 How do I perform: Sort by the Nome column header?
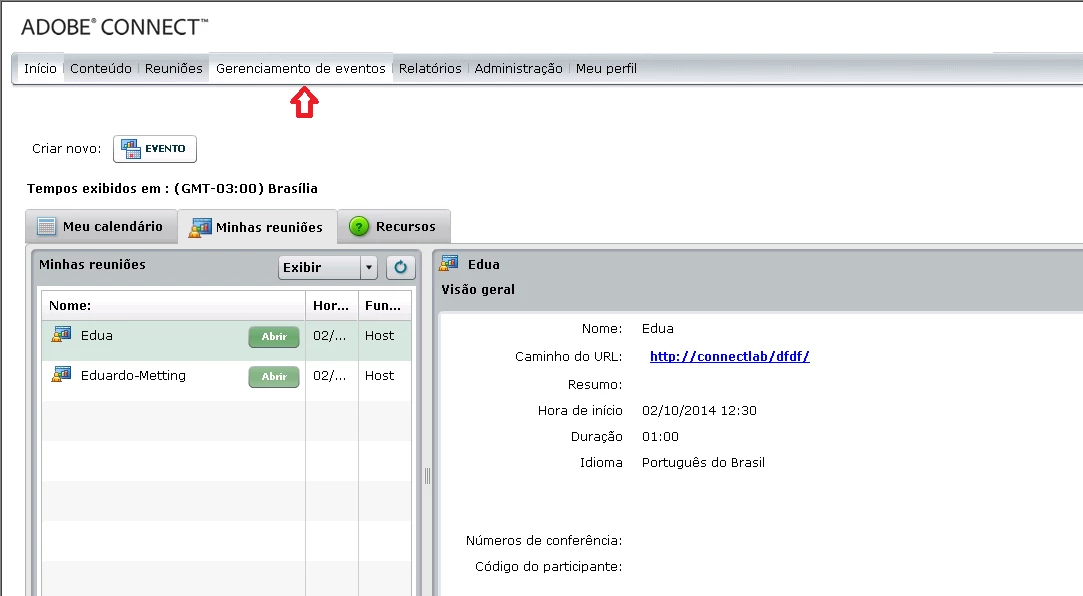point(173,305)
